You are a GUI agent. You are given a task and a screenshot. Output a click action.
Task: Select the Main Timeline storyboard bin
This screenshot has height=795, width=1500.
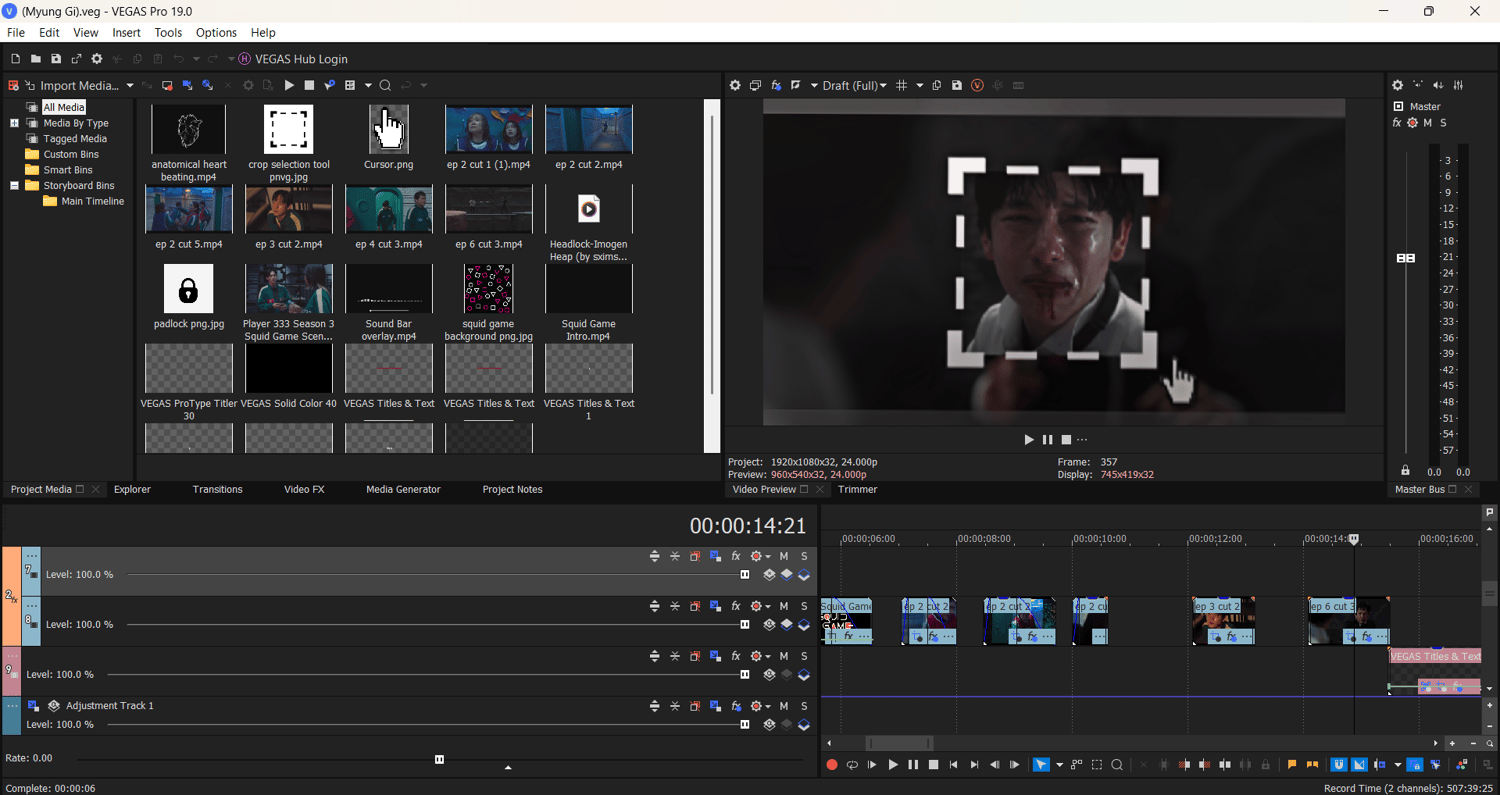pos(93,201)
